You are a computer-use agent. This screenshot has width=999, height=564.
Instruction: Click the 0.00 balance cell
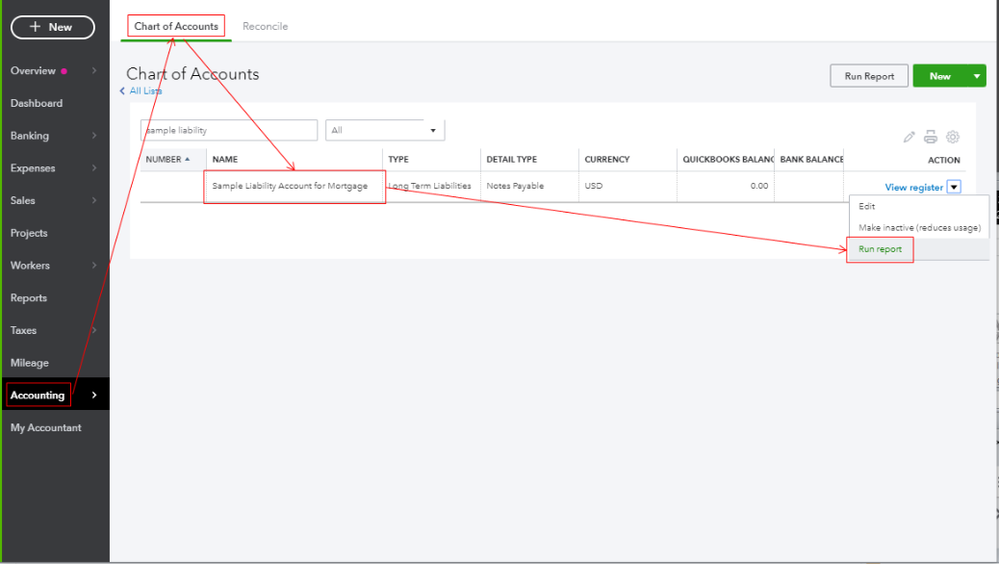pyautogui.click(x=759, y=186)
